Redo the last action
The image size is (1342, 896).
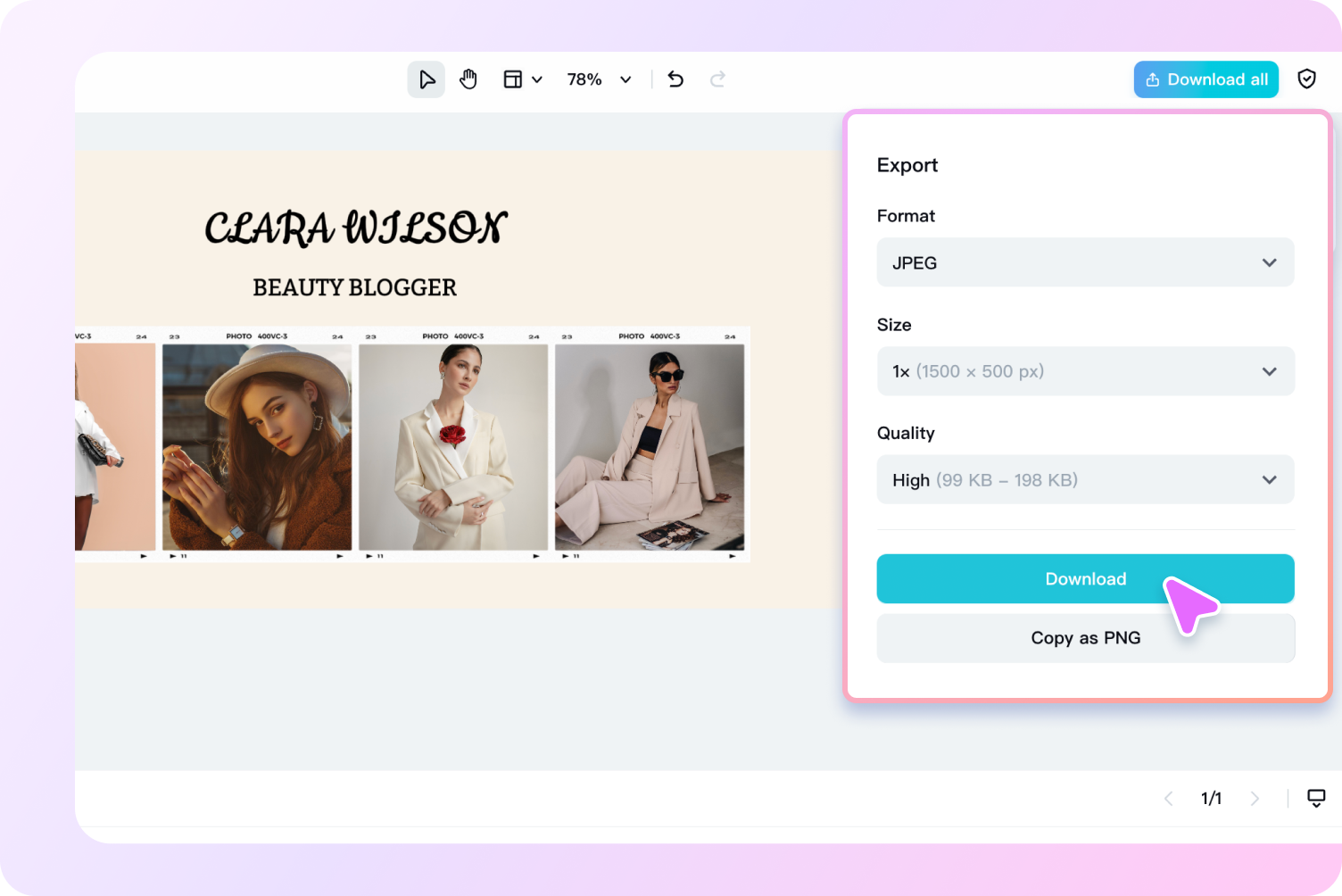tap(718, 79)
